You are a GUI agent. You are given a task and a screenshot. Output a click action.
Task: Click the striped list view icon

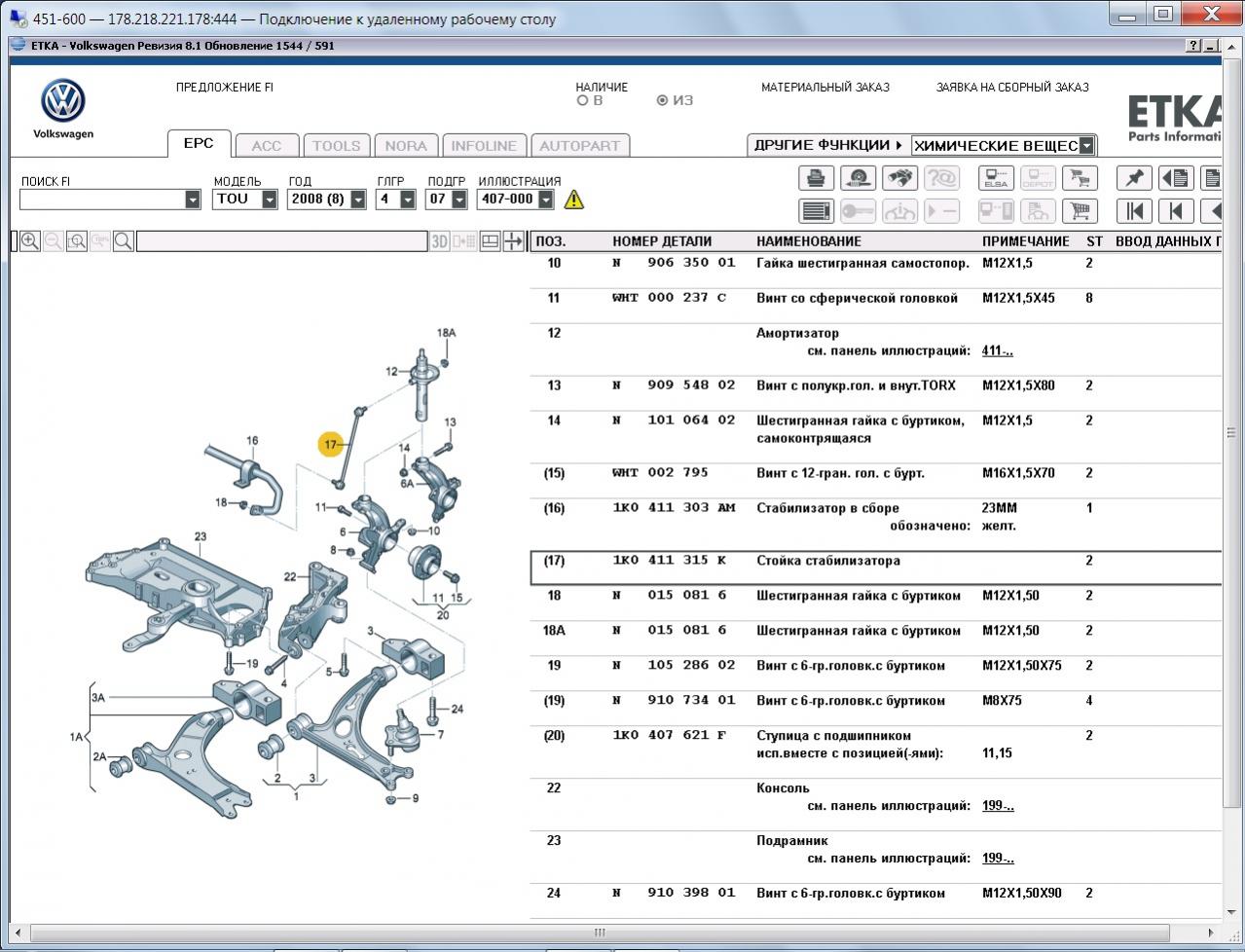coord(816,210)
